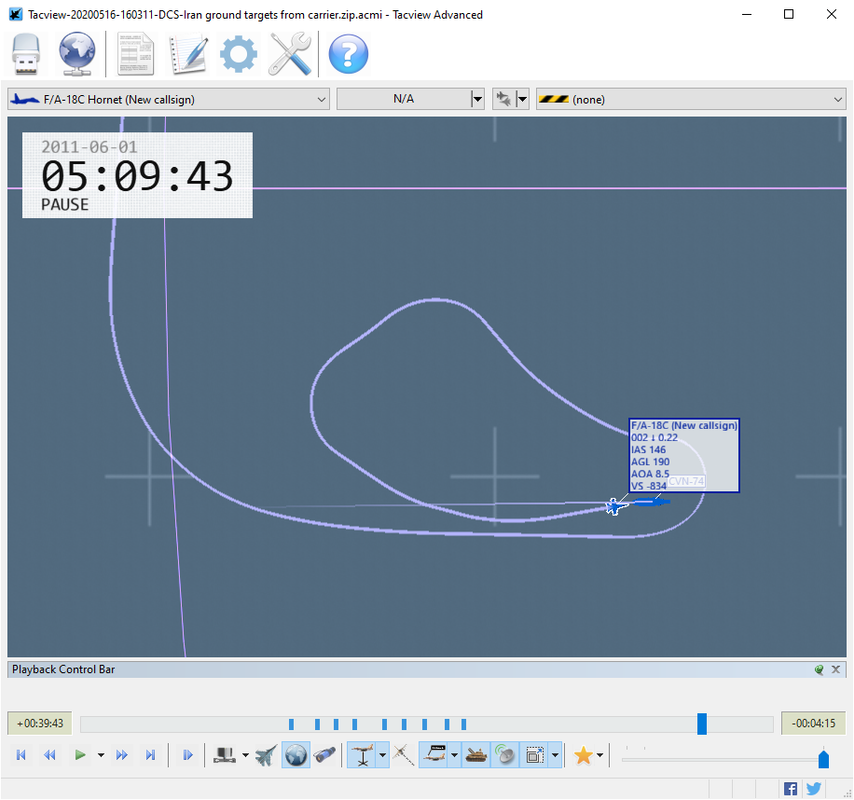Click the fast forward button
854x800 pixels.
121,755
